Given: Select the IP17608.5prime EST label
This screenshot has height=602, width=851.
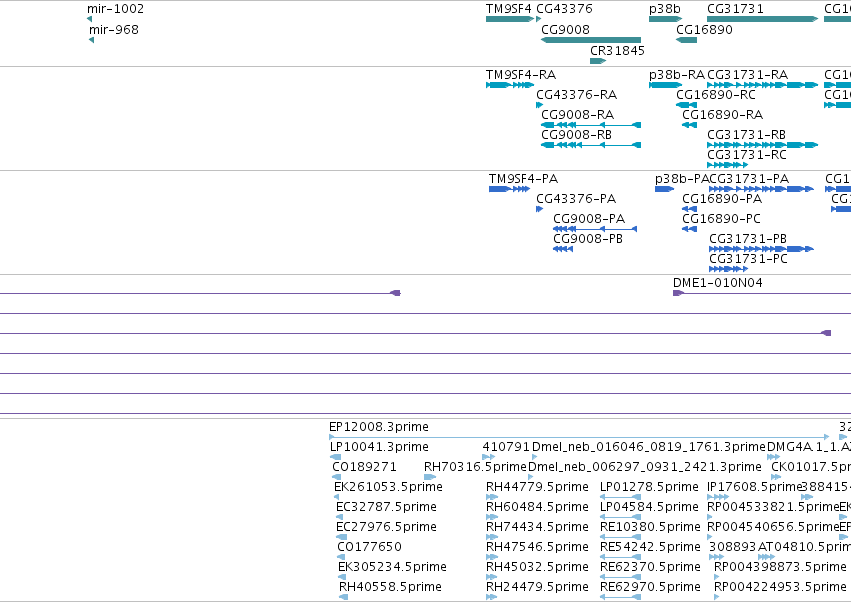Looking at the screenshot, I should point(754,487).
